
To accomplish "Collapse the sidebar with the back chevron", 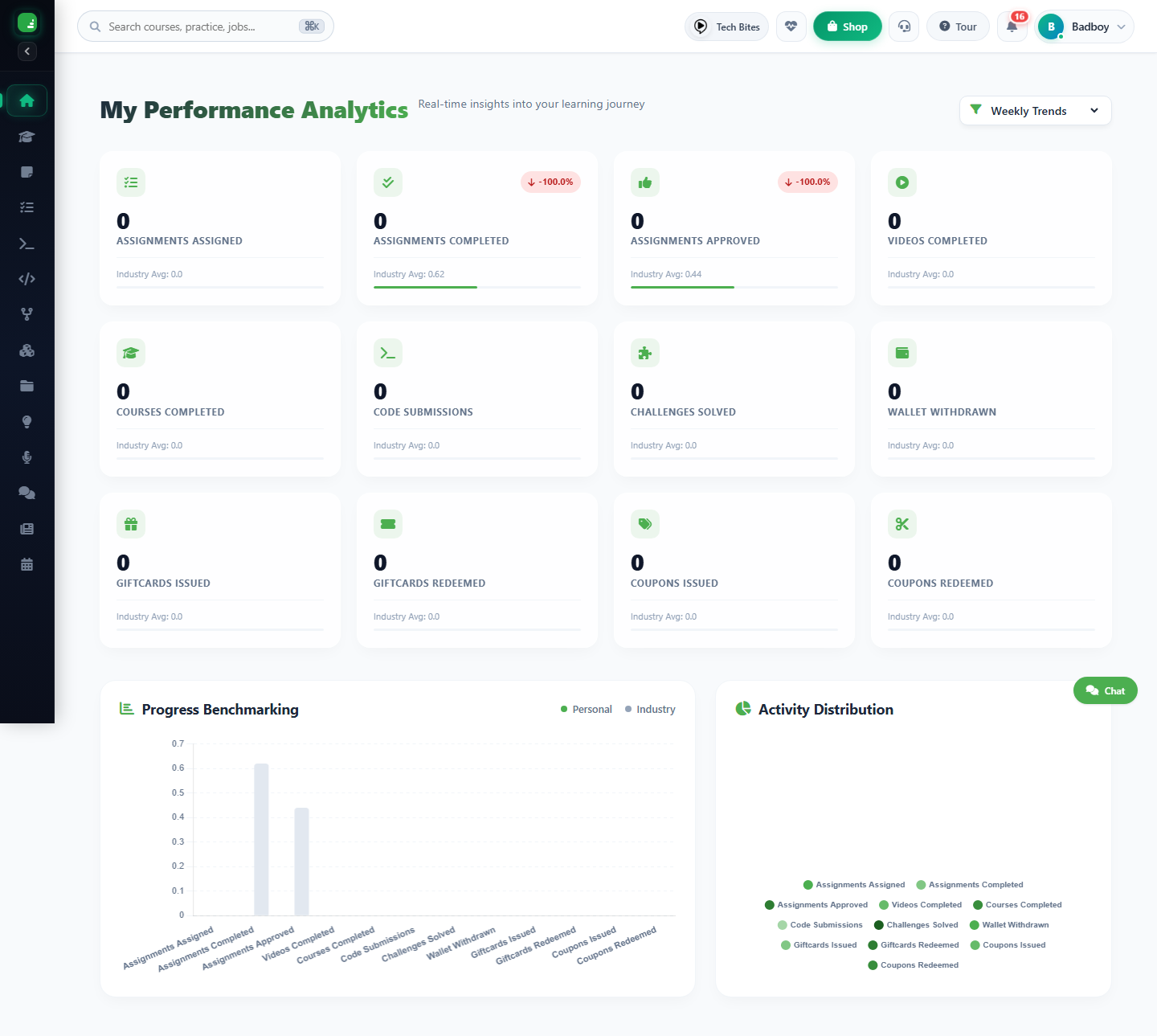I will (x=27, y=51).
